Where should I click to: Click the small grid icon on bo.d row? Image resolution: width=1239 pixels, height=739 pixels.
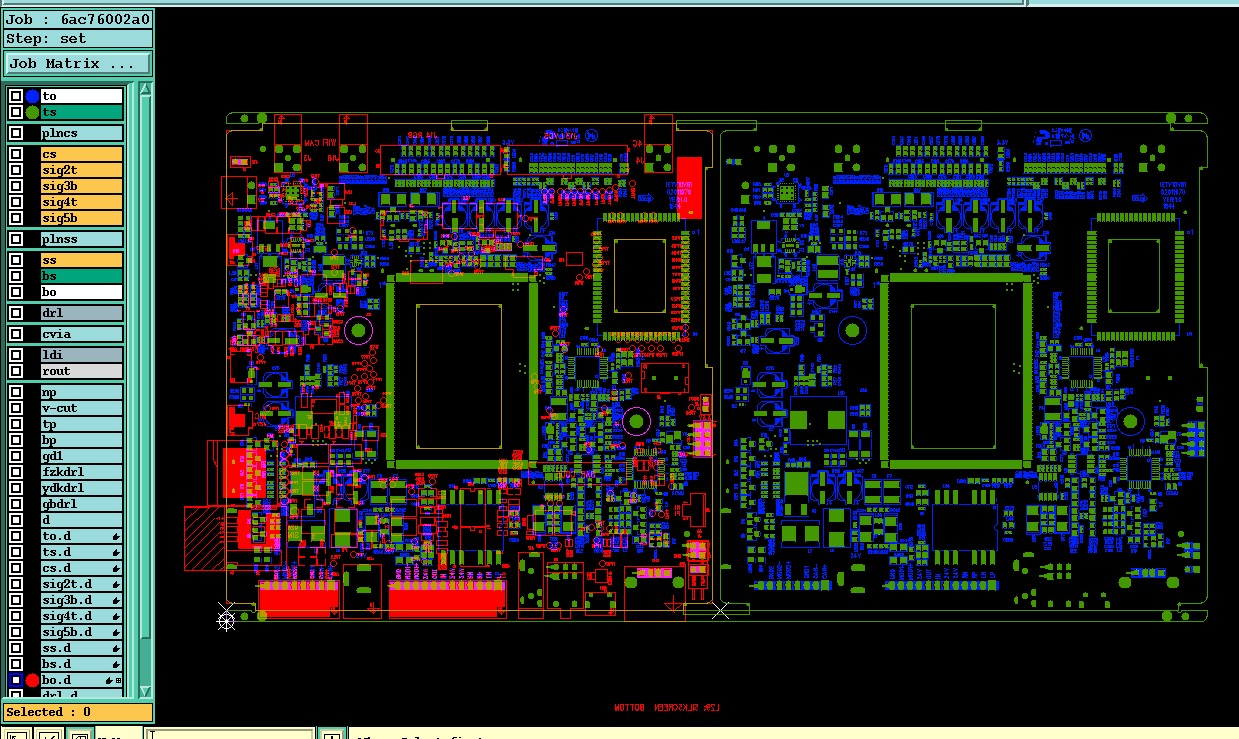point(119,680)
